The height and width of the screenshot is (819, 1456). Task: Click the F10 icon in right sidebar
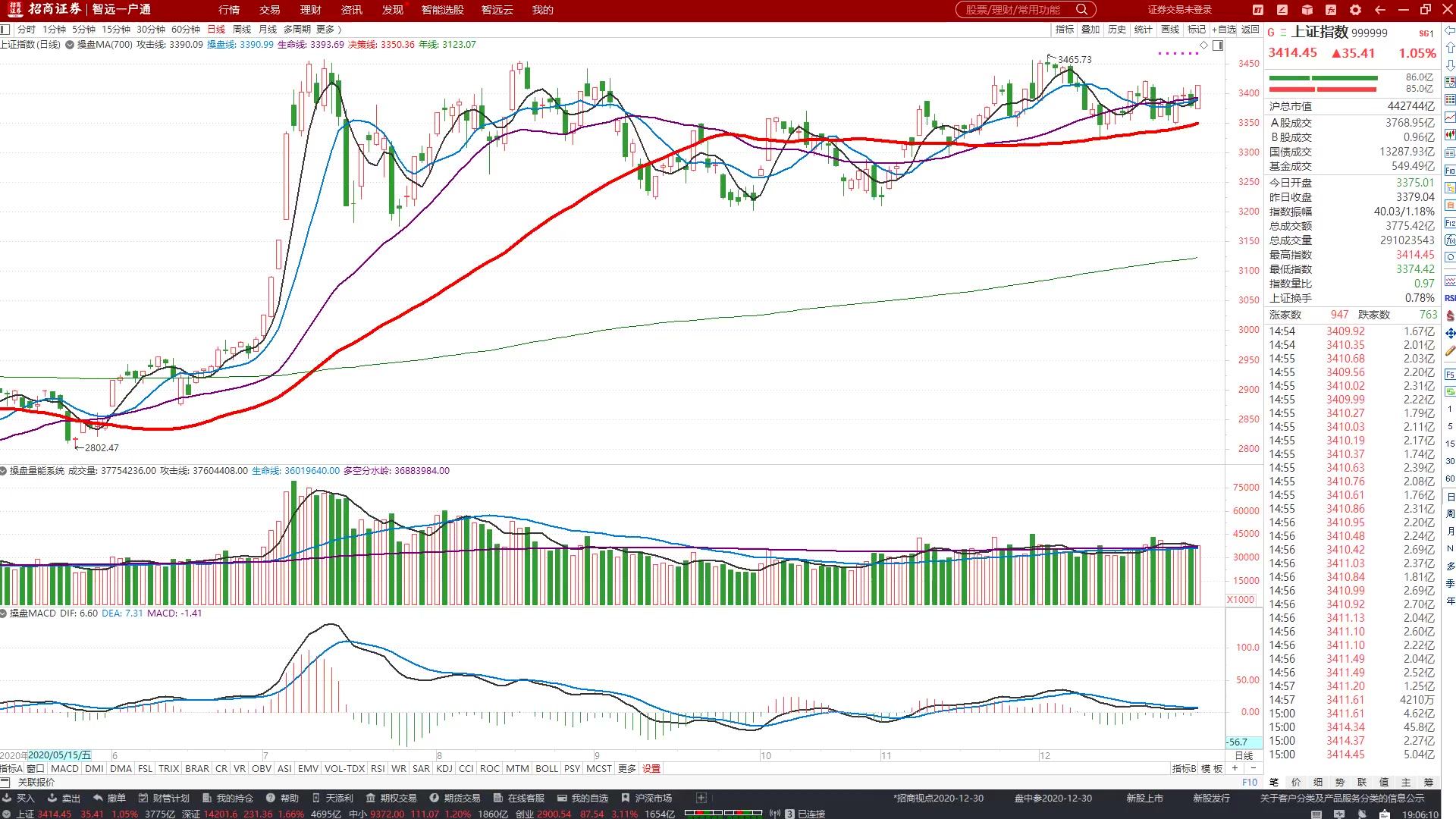1450,171
